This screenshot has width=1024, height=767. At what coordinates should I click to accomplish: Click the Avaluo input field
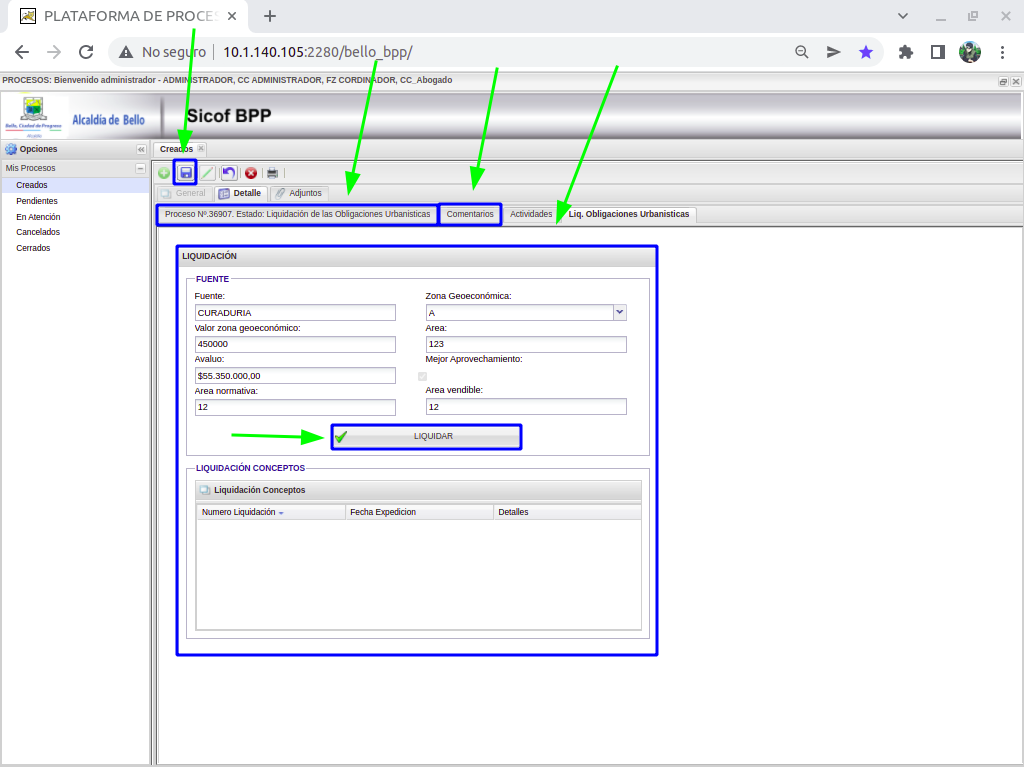296,376
